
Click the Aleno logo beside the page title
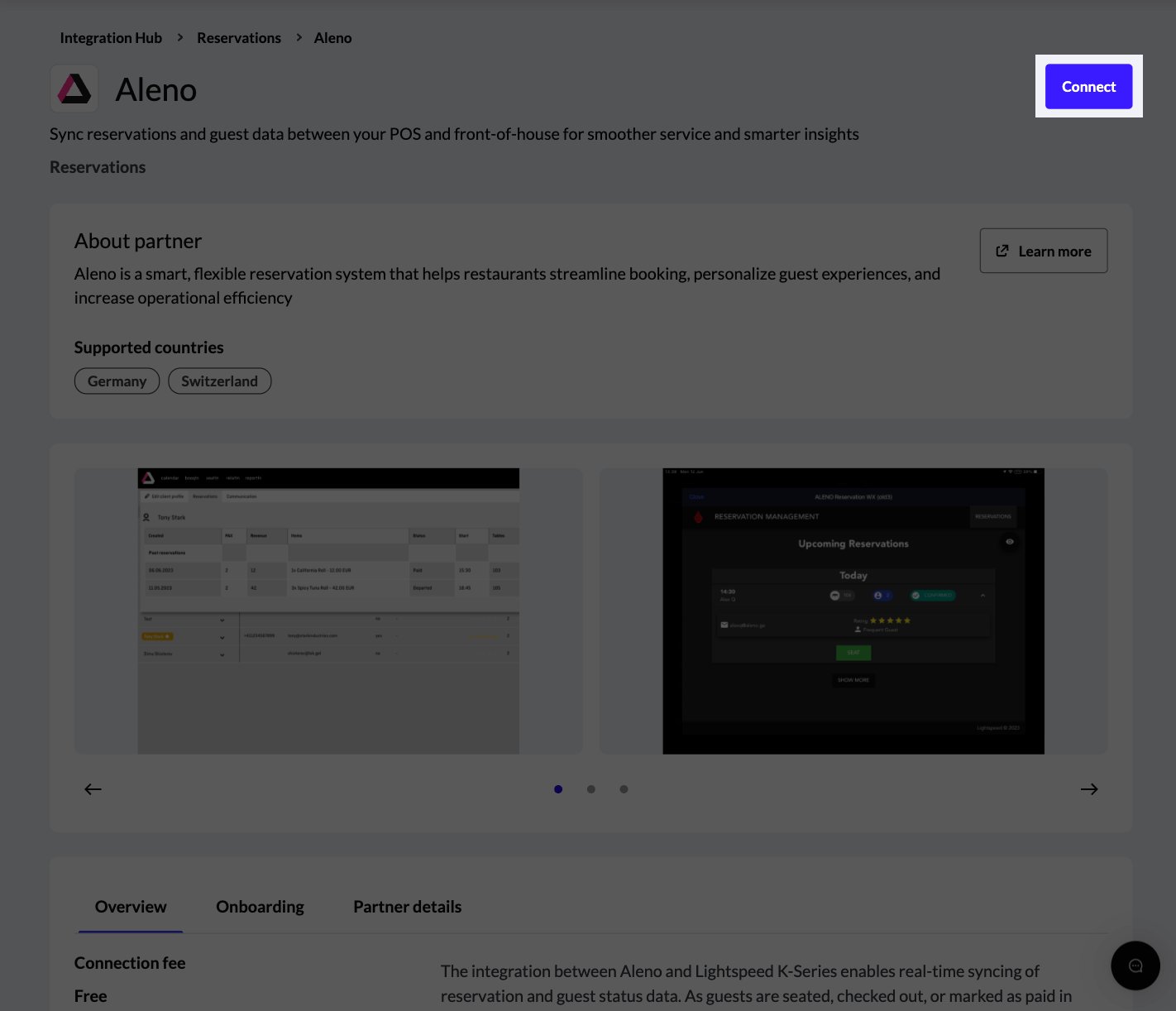pyautogui.click(x=74, y=88)
